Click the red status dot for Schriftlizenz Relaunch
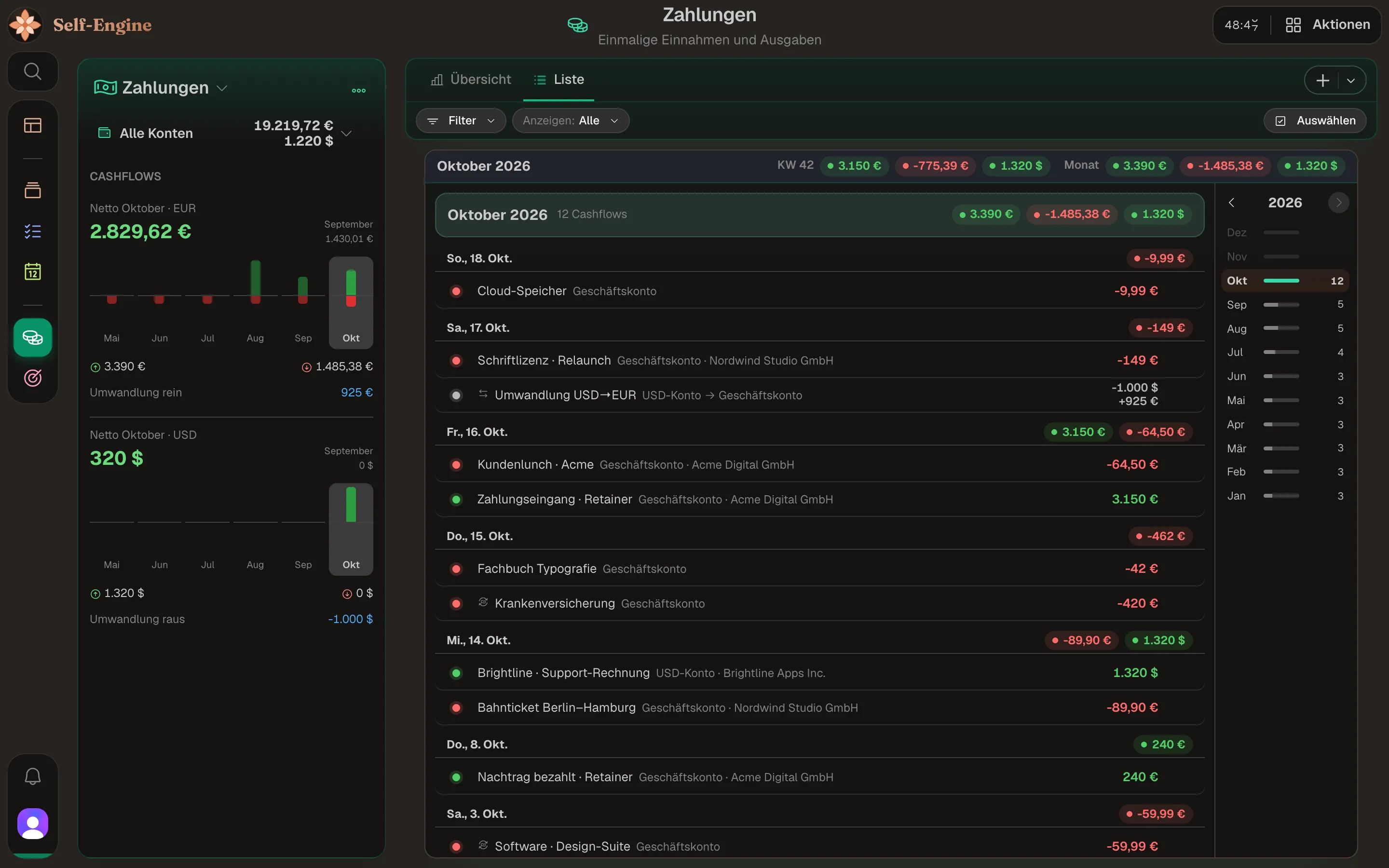1389x868 pixels. tap(456, 361)
